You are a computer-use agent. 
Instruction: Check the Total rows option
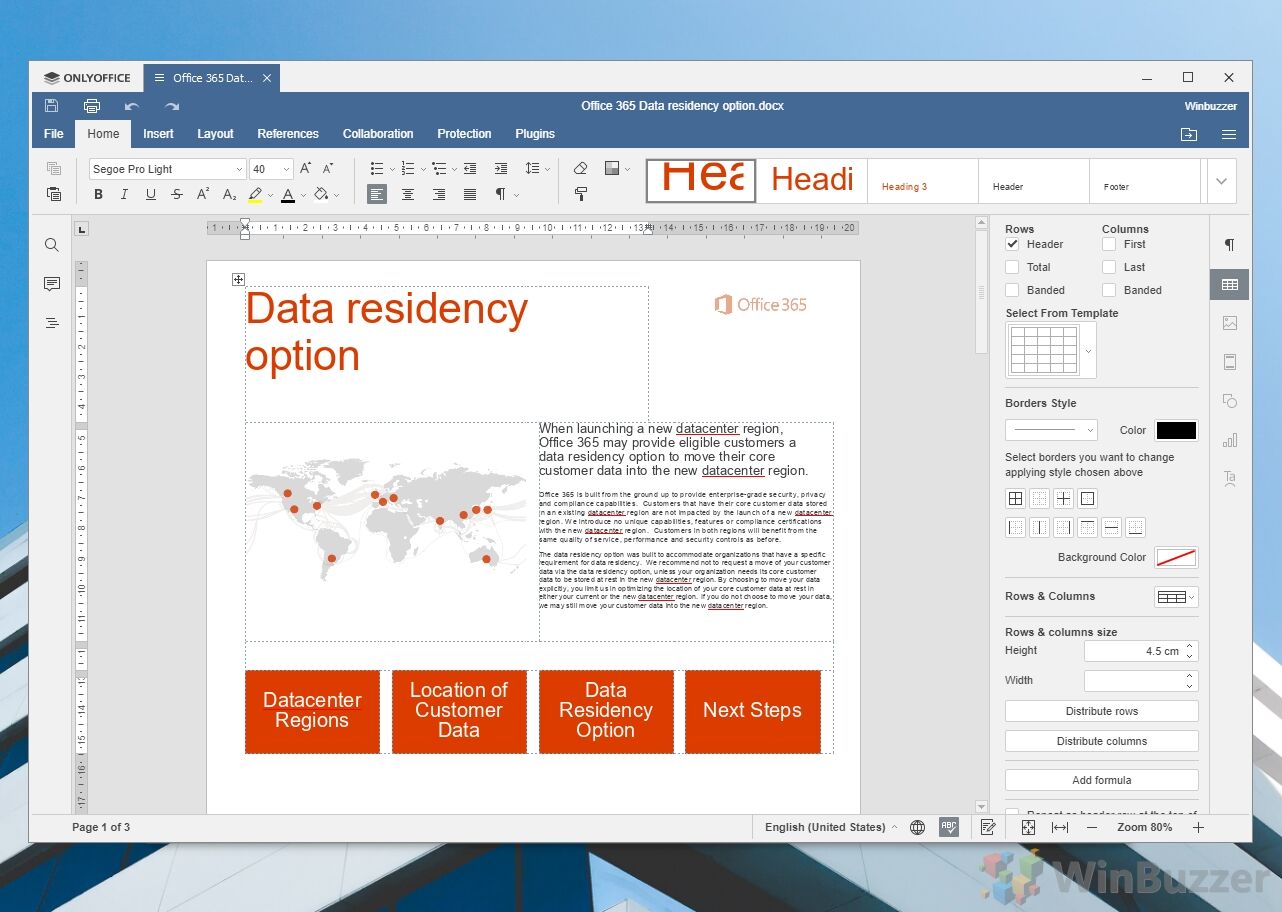click(1013, 266)
